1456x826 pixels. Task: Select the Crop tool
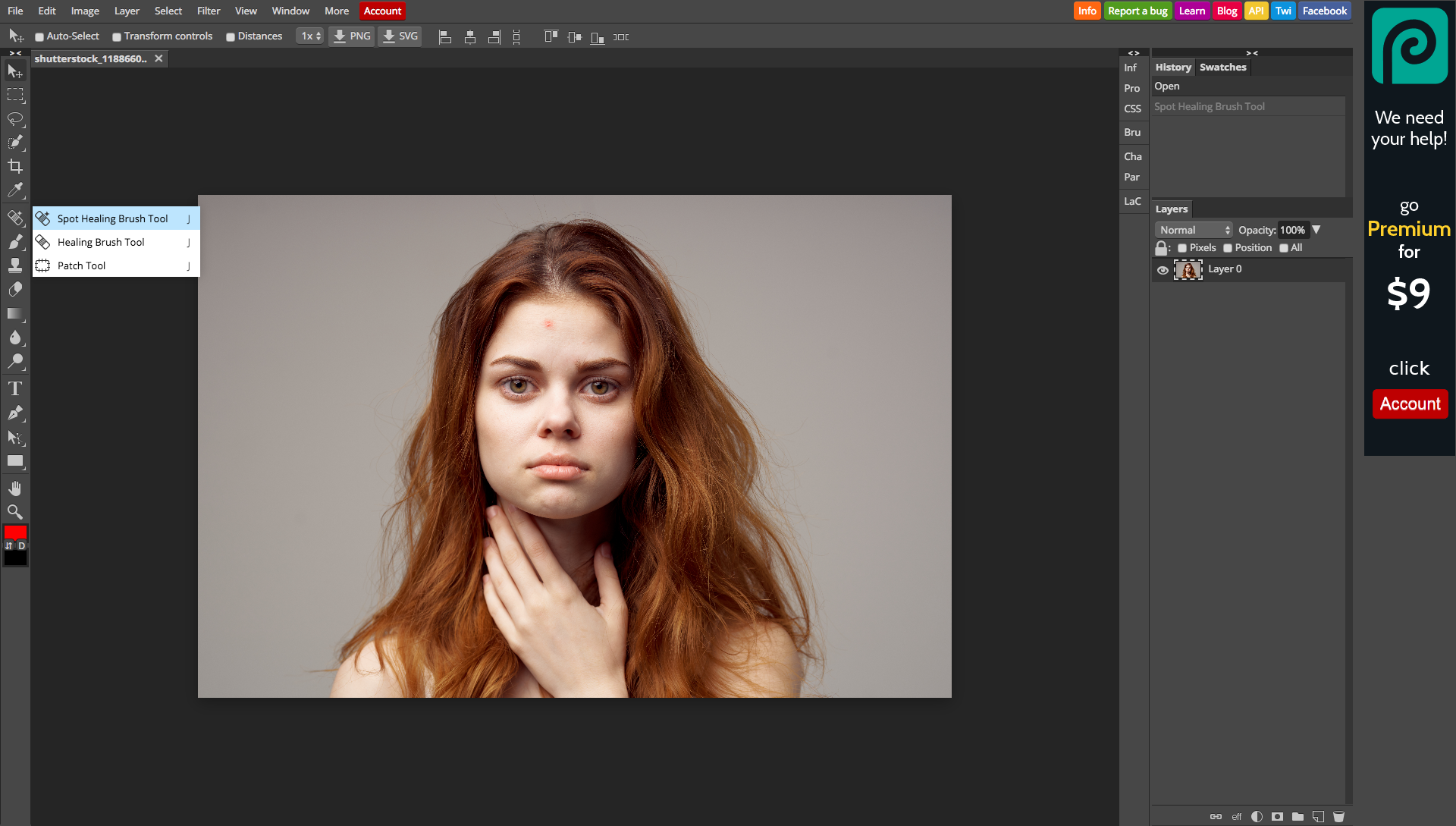(15, 166)
